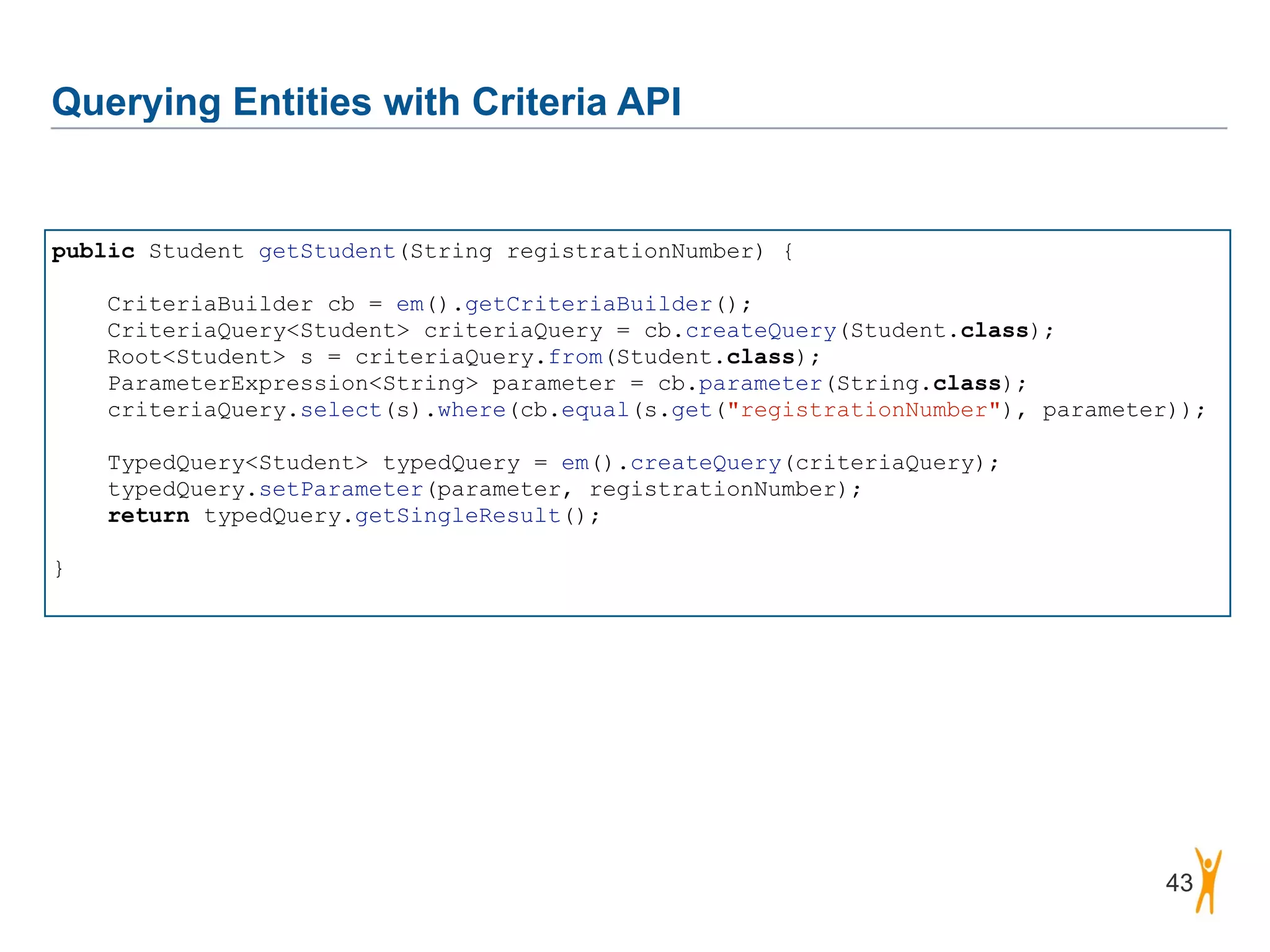Click the where method call

tap(472, 410)
